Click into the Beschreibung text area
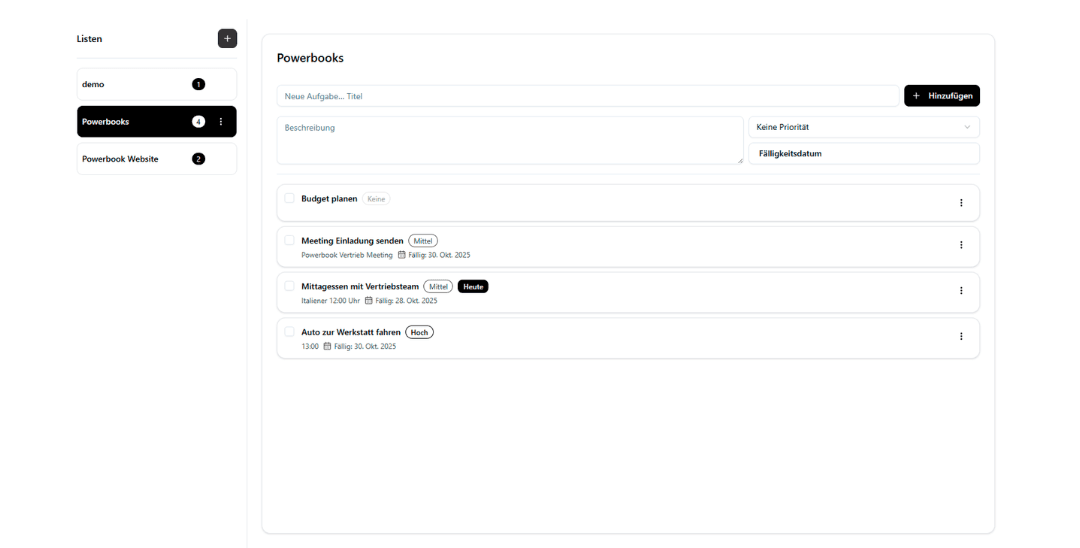The height and width of the screenshot is (548, 1080). pos(509,140)
